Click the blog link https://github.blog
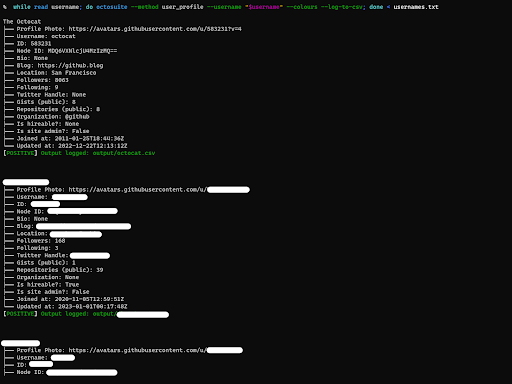The width and height of the screenshot is (512, 384). pyautogui.click(x=70, y=66)
